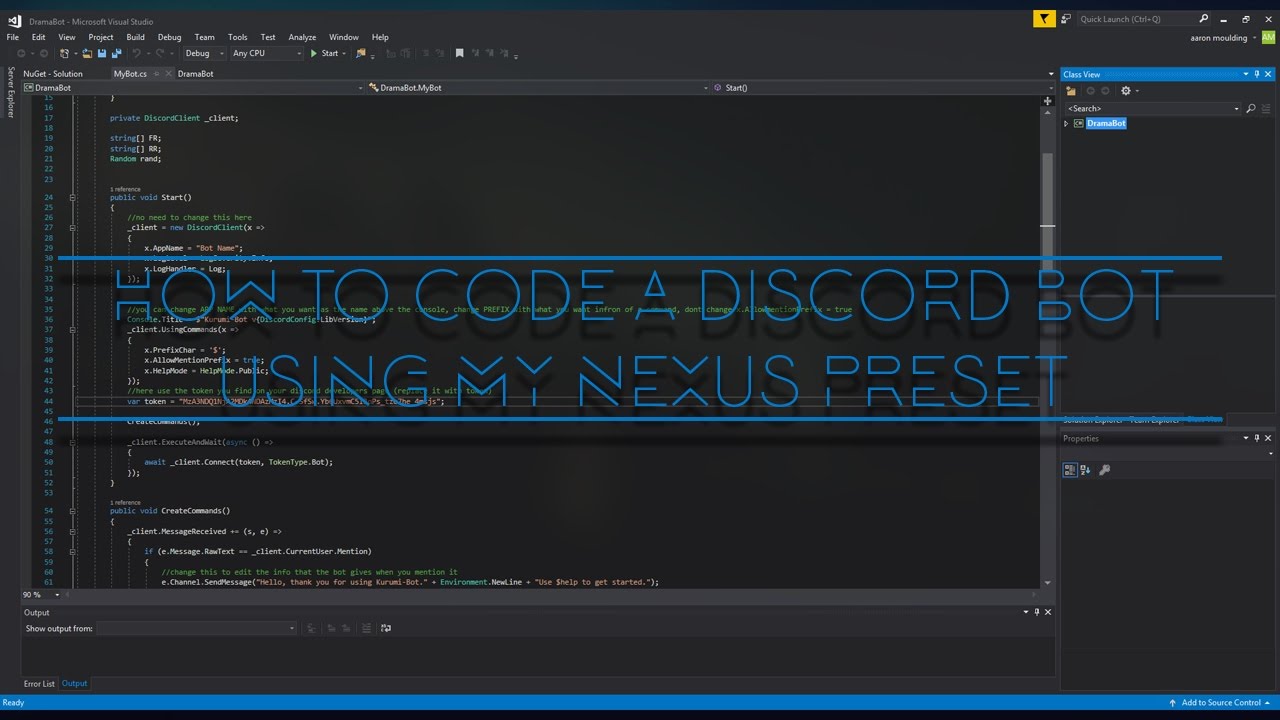Click the notifications flag icon
Viewport: 1280px width, 720px height.
click(1045, 19)
